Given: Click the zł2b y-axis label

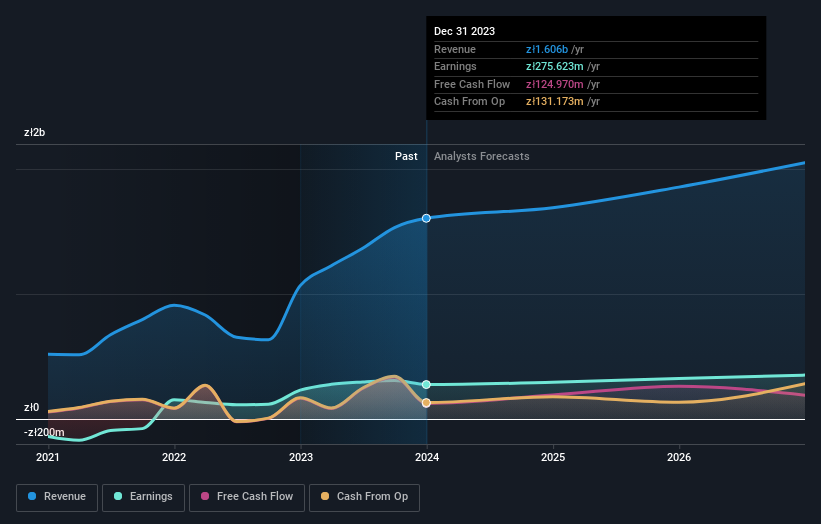Looking at the screenshot, I should click(35, 132).
